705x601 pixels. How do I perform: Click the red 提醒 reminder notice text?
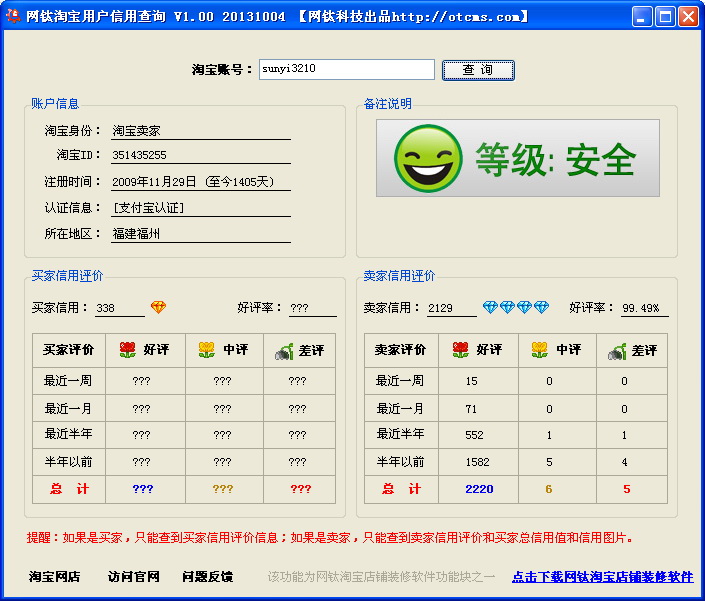330,538
